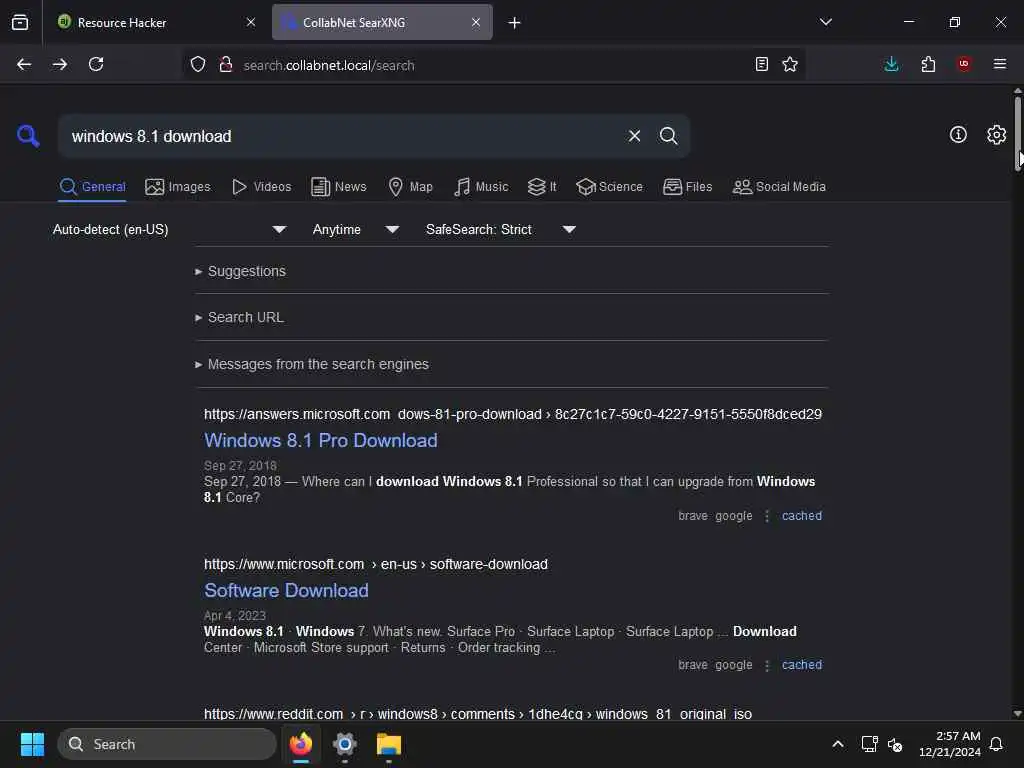This screenshot has width=1024, height=768.
Task: Select the Videos search category
Action: click(262, 187)
